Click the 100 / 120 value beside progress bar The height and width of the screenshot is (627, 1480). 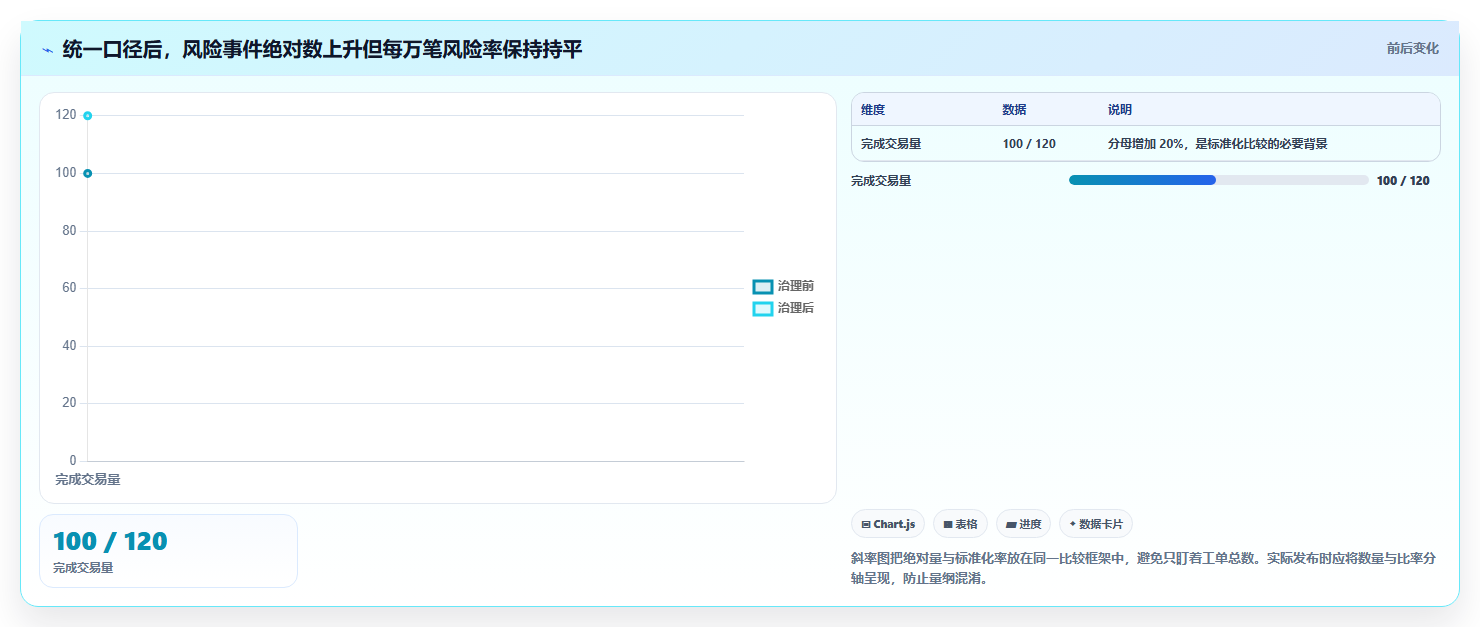click(1403, 181)
